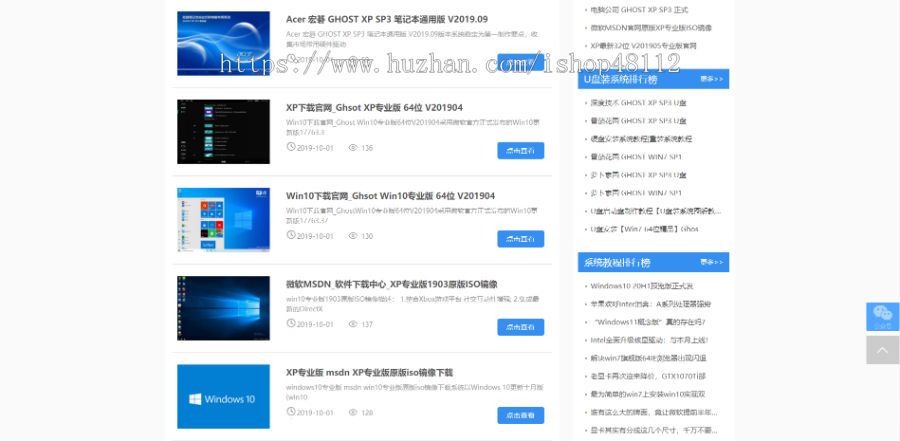Open 解决win7旗舰版64位浏览器出现闪退 link

pyautogui.click(x=648, y=358)
